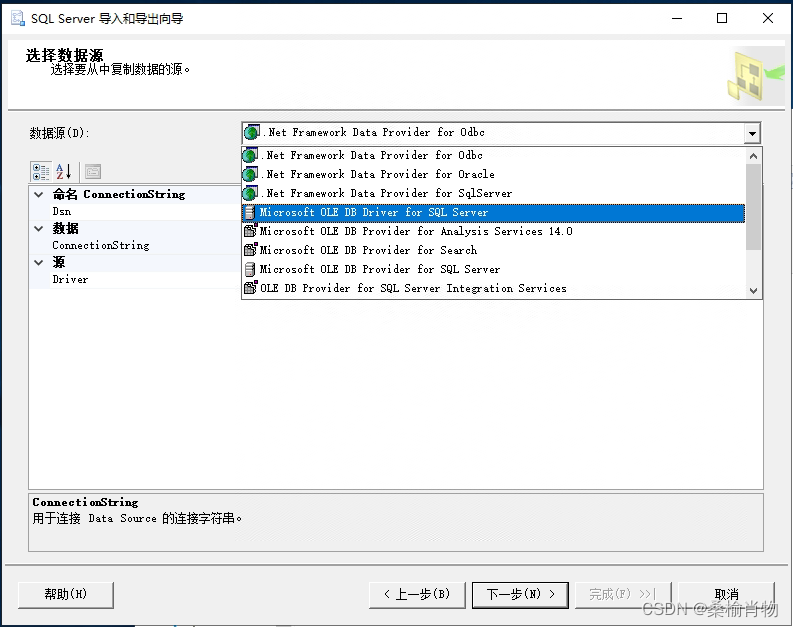The width and height of the screenshot is (793, 627).
Task: Select .Net Framework Data Provider for SqlServer
Action: click(x=494, y=193)
